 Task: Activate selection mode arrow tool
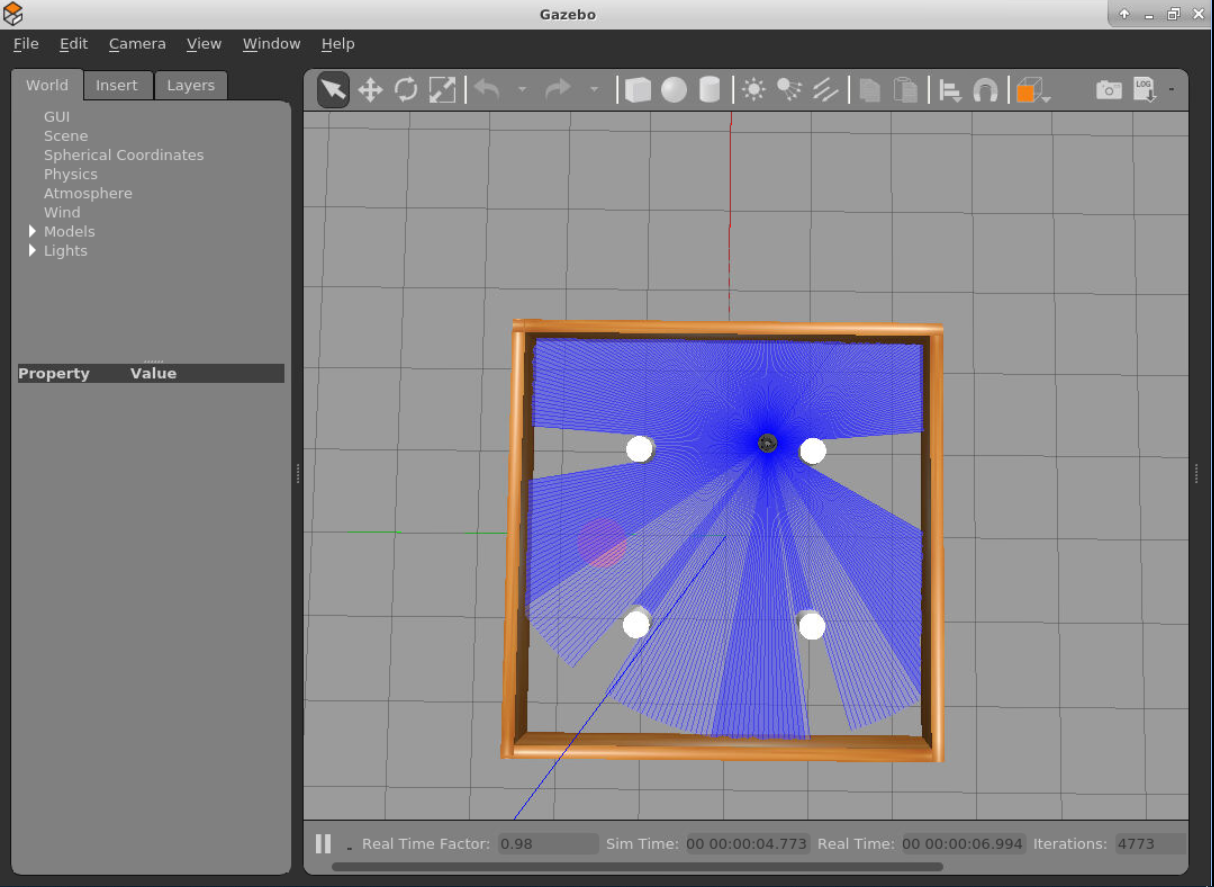333,91
